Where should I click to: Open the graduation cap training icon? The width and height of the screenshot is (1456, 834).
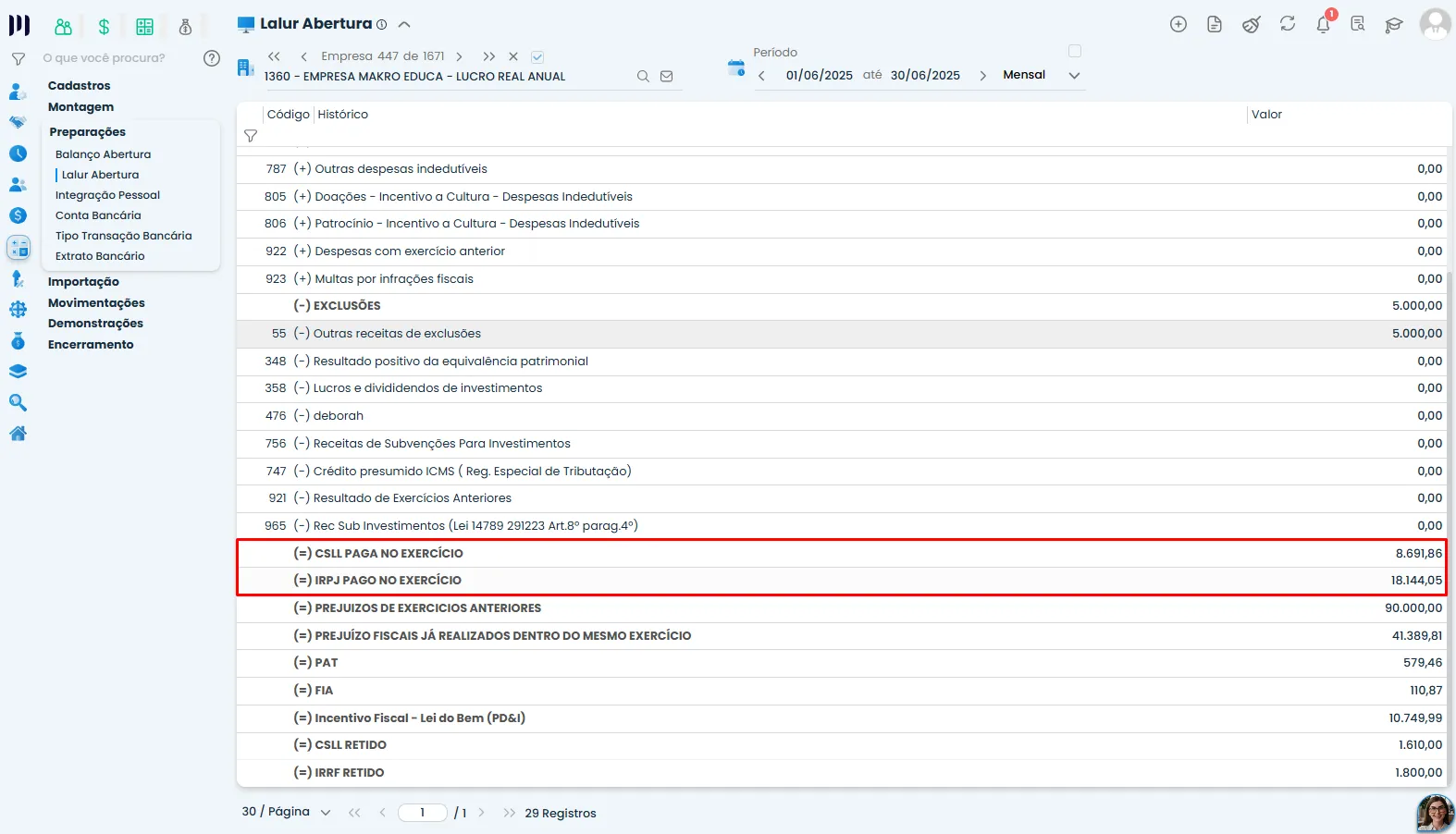point(1394,25)
